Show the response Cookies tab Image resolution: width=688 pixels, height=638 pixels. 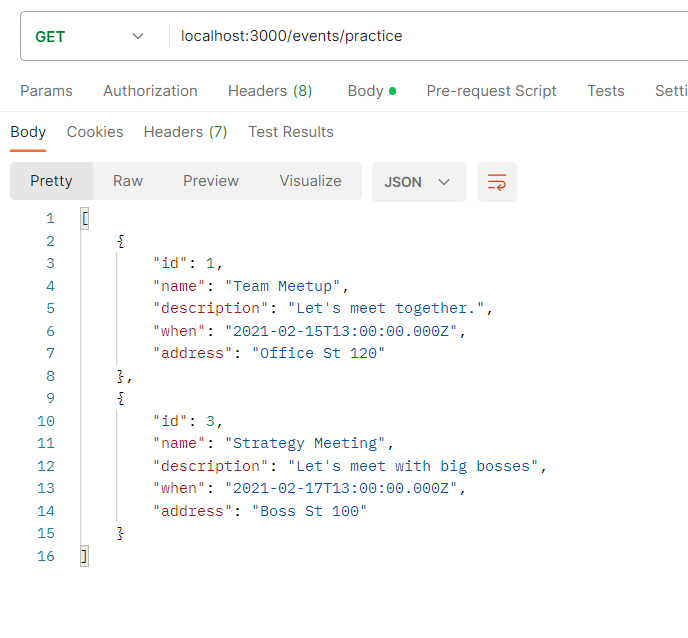coord(95,132)
